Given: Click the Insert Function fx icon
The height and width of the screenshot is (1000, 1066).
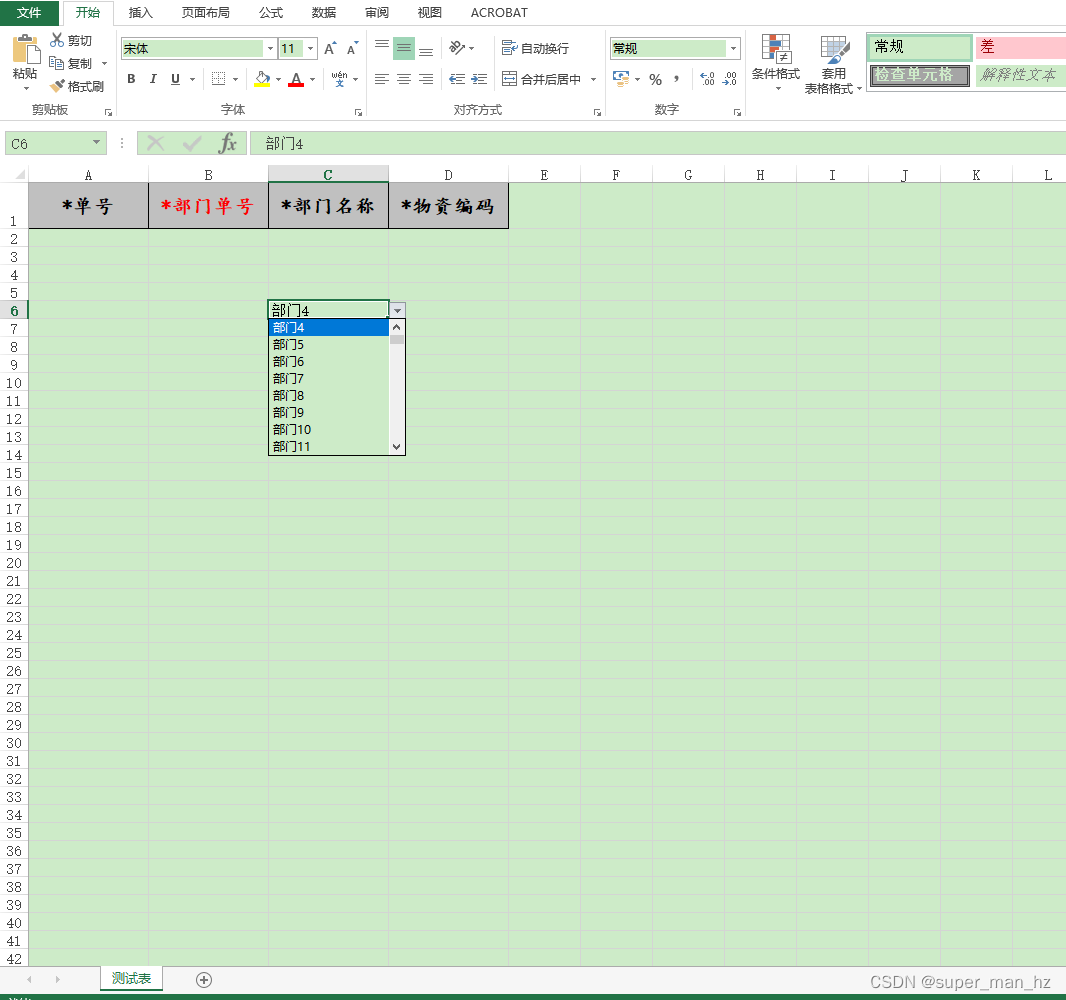Looking at the screenshot, I should (228, 143).
